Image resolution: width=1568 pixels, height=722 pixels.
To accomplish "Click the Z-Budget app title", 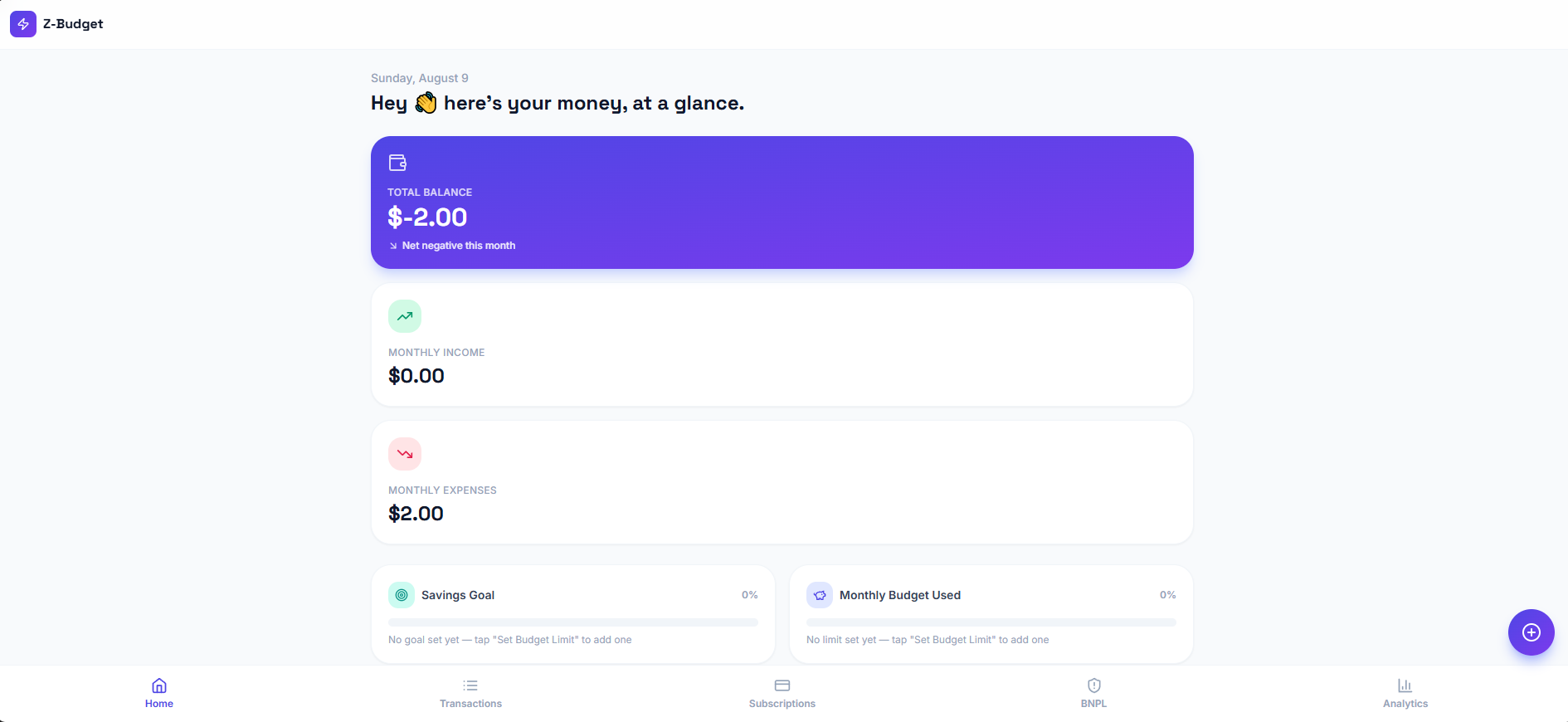I will [73, 24].
